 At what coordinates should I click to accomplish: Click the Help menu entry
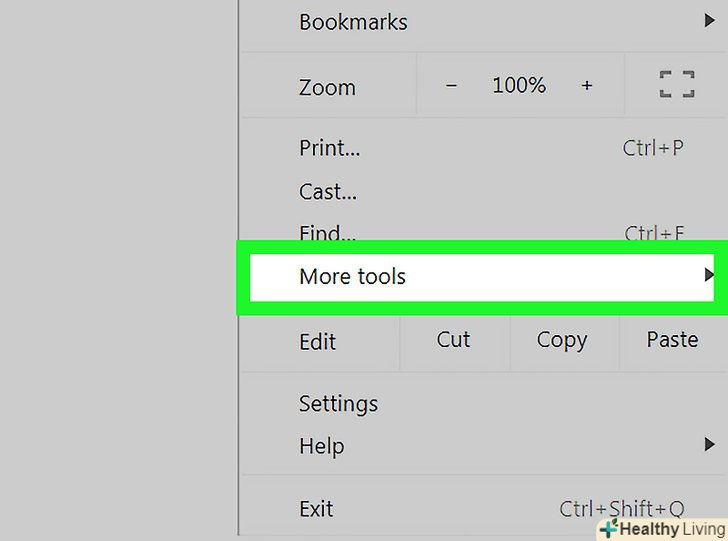click(x=321, y=446)
